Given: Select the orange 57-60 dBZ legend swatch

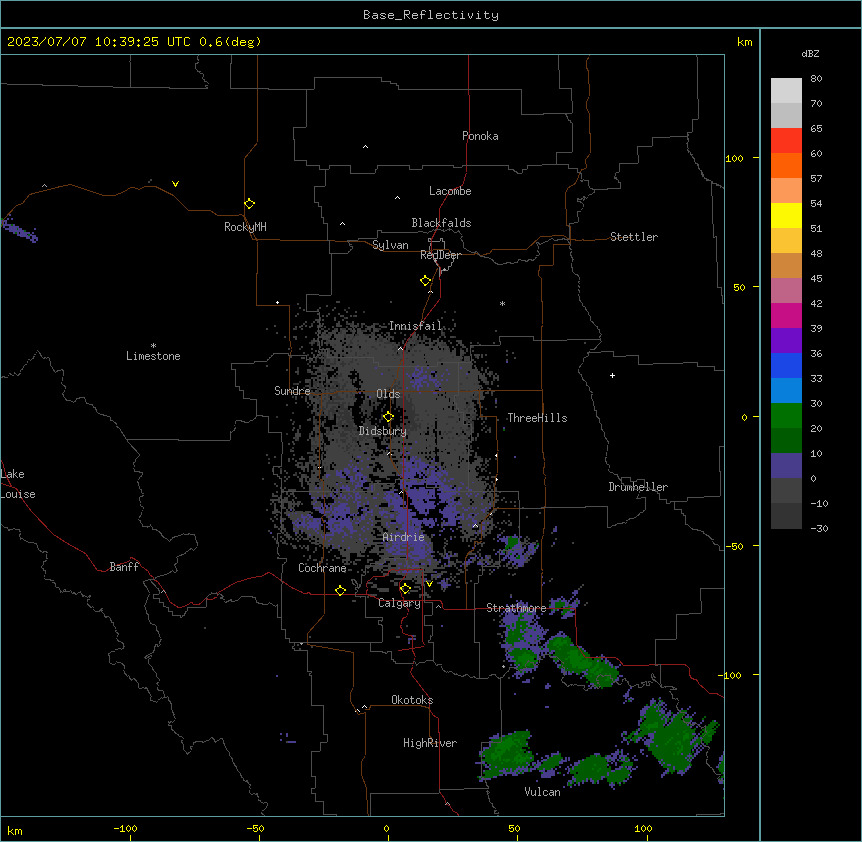Looking at the screenshot, I should pyautogui.click(x=786, y=165).
